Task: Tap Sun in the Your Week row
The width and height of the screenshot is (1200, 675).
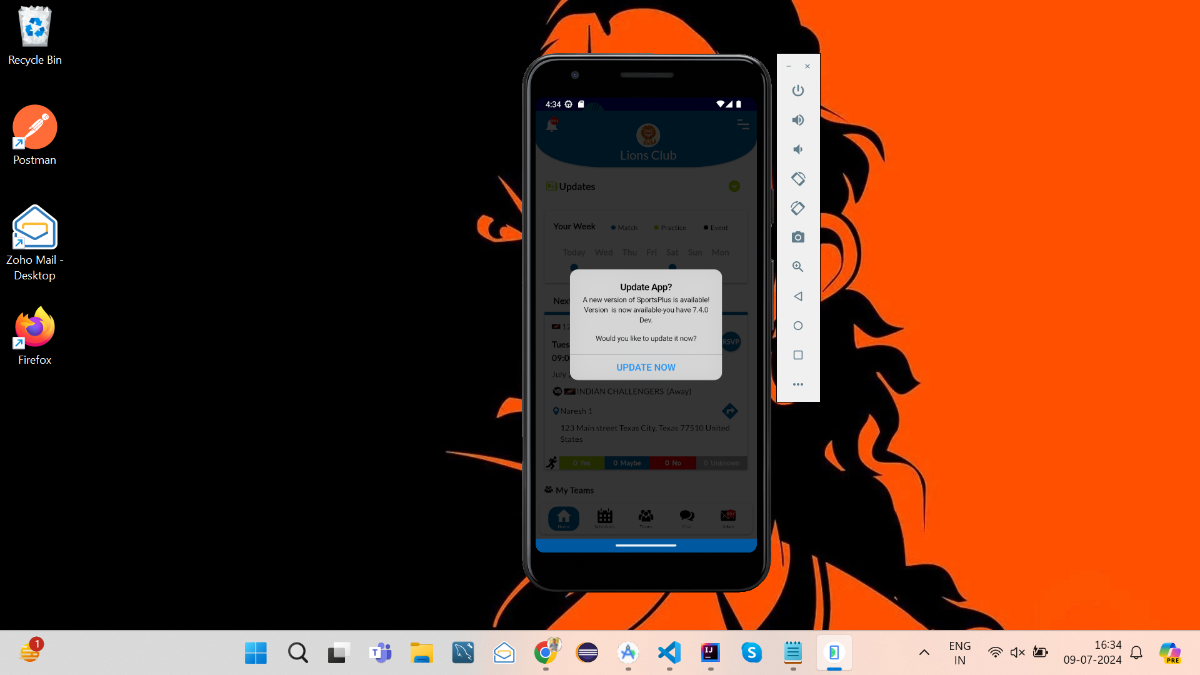Action: pos(694,252)
